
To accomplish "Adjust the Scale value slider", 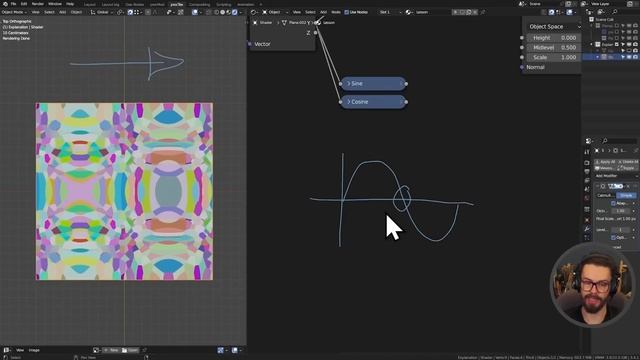I will (x=554, y=58).
